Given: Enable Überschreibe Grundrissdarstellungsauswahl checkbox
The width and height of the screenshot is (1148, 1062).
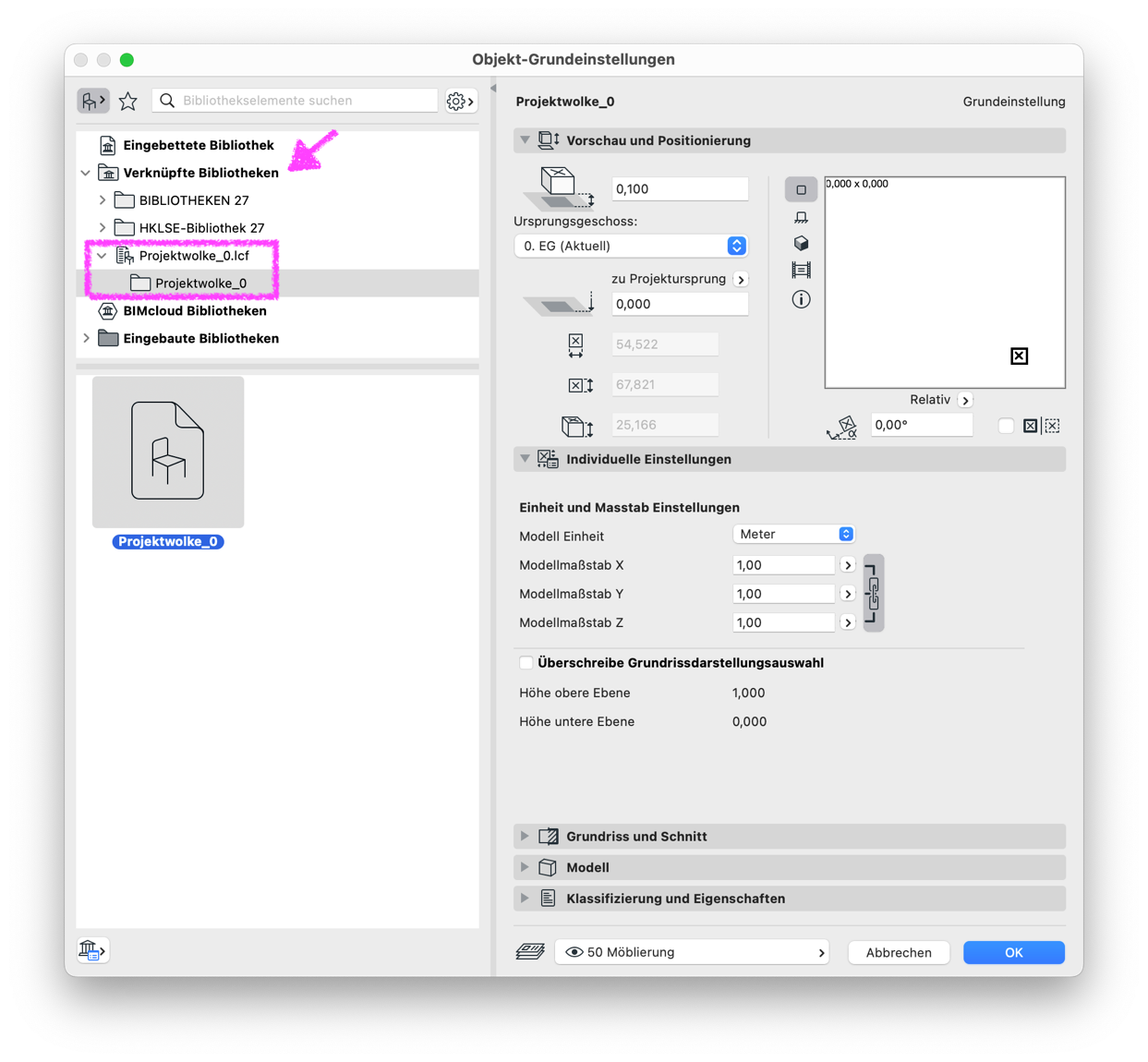Looking at the screenshot, I should [526, 663].
